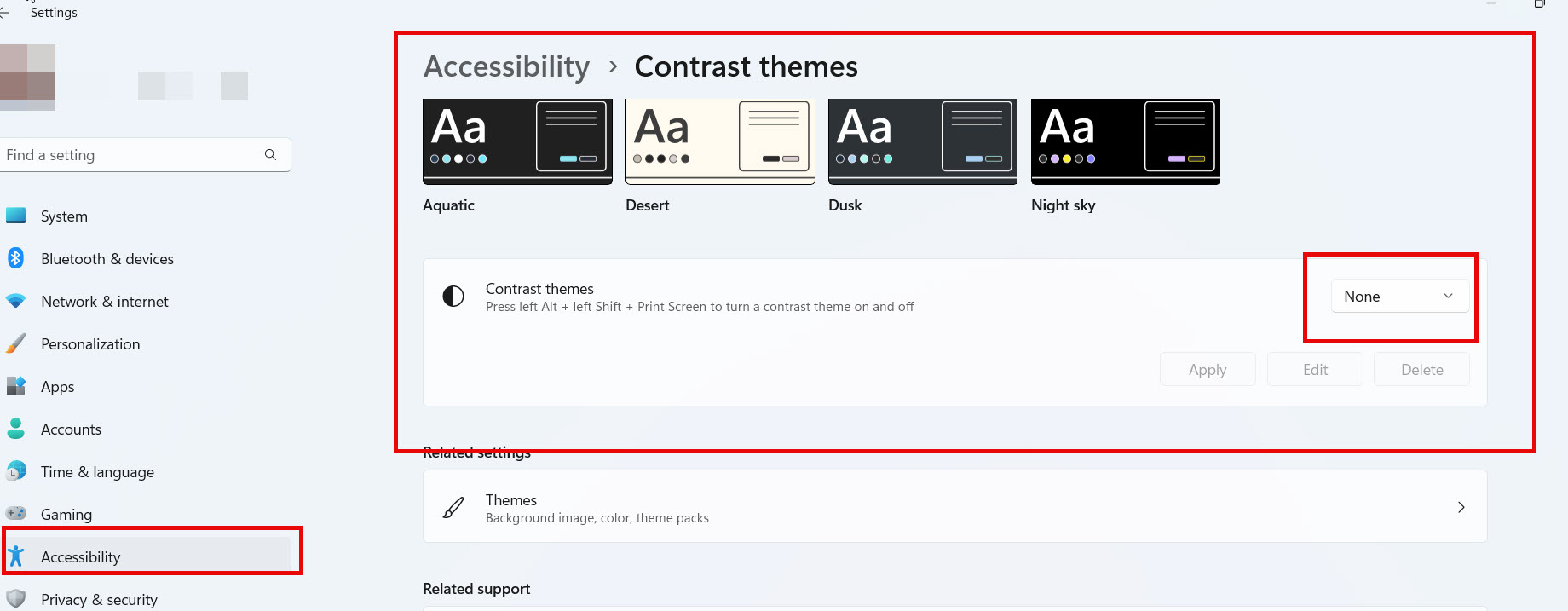Screen dimensions: 1568x611
Task: Select the Personalization paintbrush icon
Action: pyautogui.click(x=16, y=343)
